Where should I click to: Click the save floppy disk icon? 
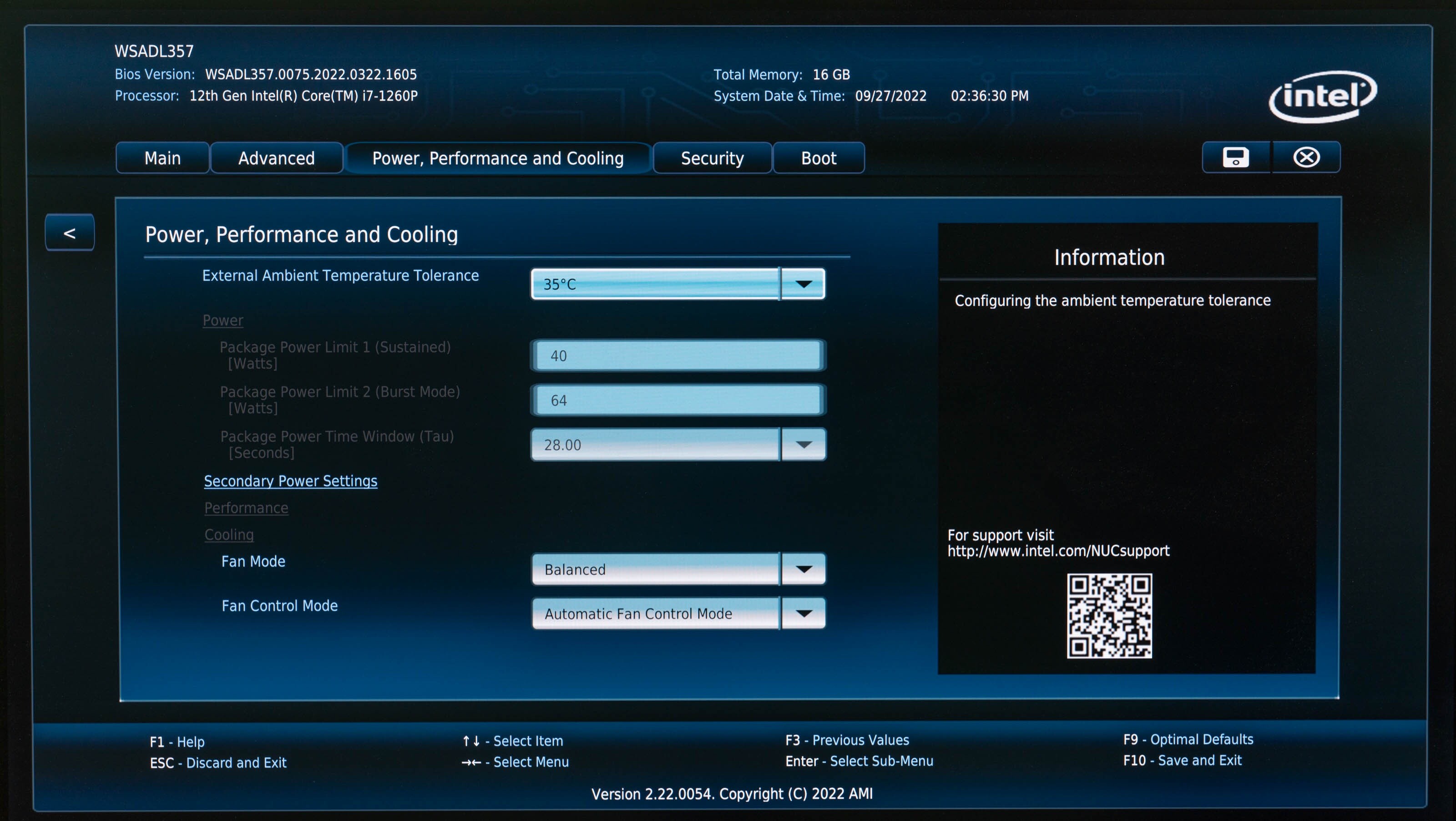[1236, 157]
